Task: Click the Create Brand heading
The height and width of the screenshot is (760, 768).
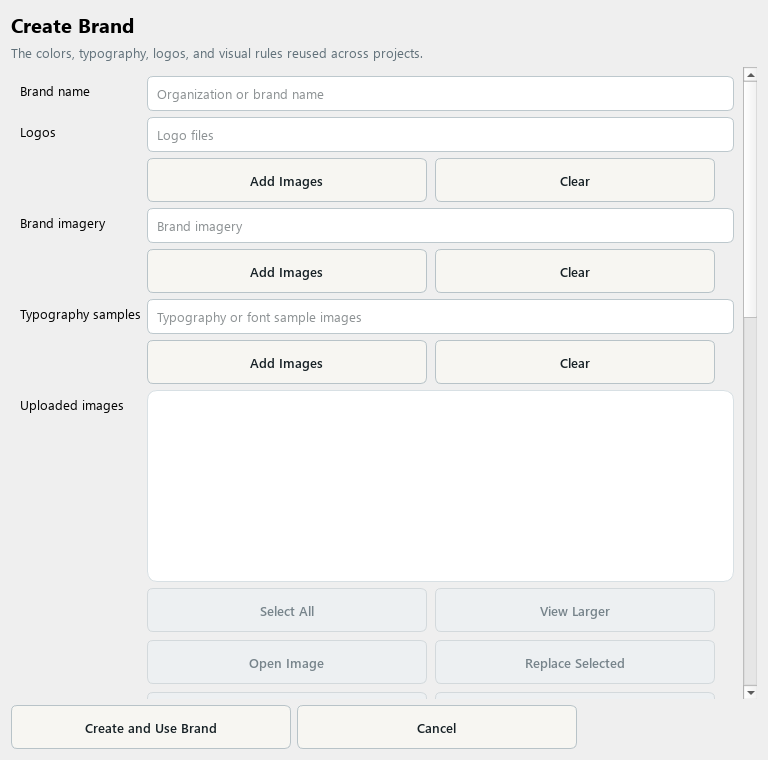Action: pyautogui.click(x=72, y=26)
